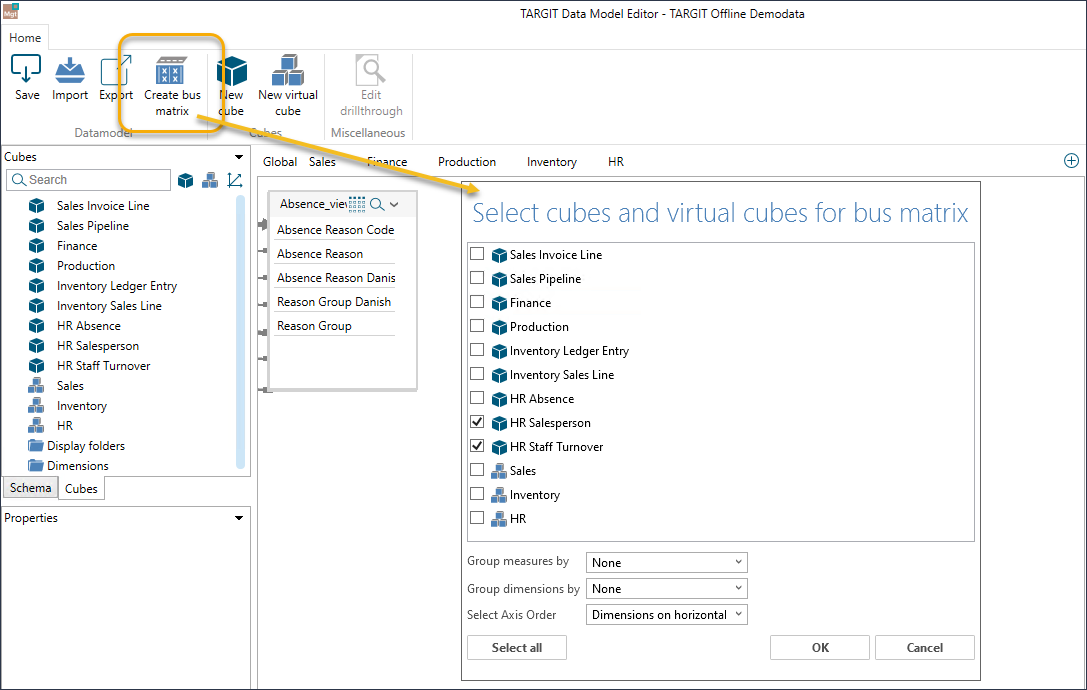Click the plus icon to add perspective
Viewport: 1087px width, 690px height.
point(1071,161)
